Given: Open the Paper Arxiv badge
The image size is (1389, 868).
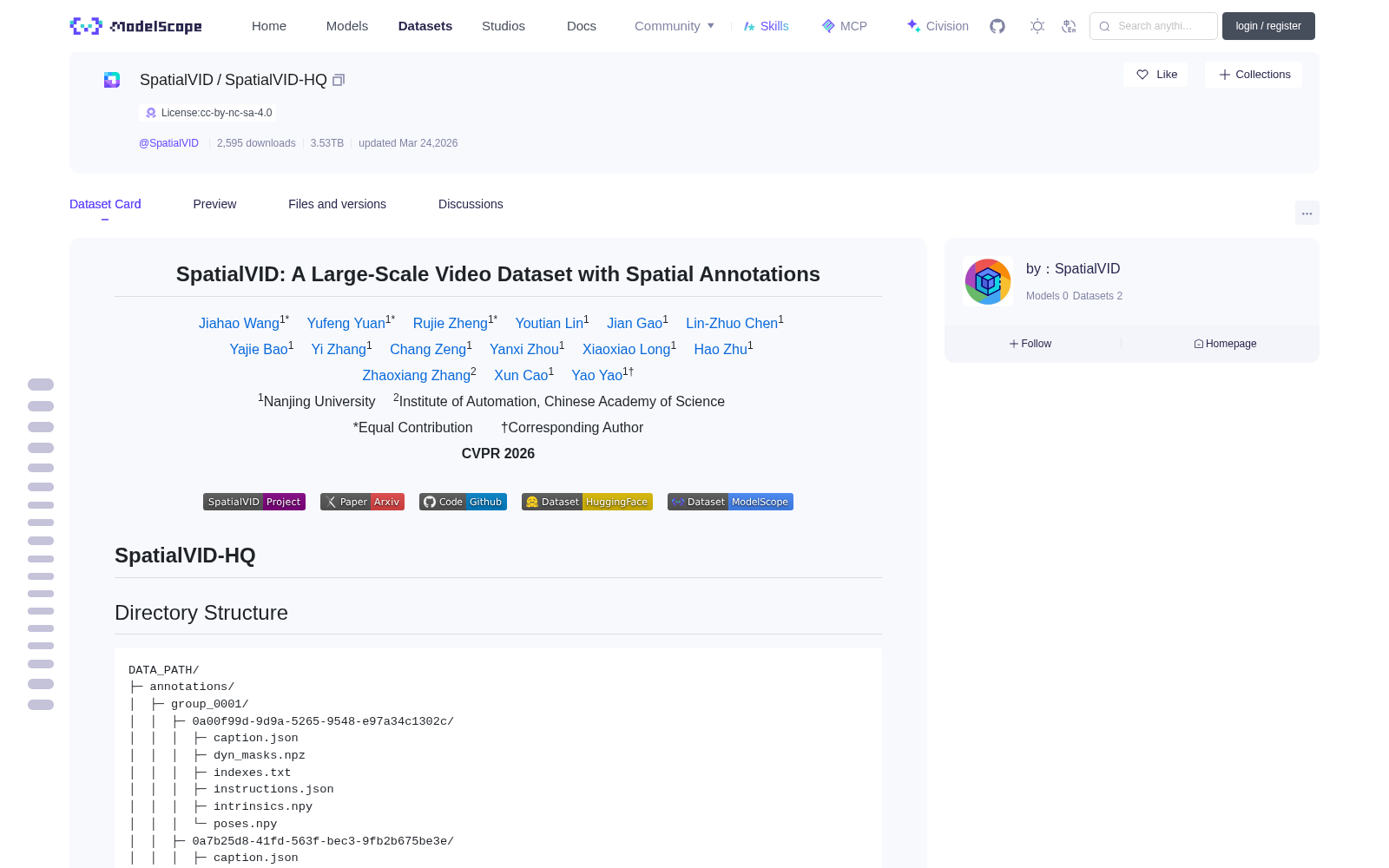Looking at the screenshot, I should pos(362,502).
